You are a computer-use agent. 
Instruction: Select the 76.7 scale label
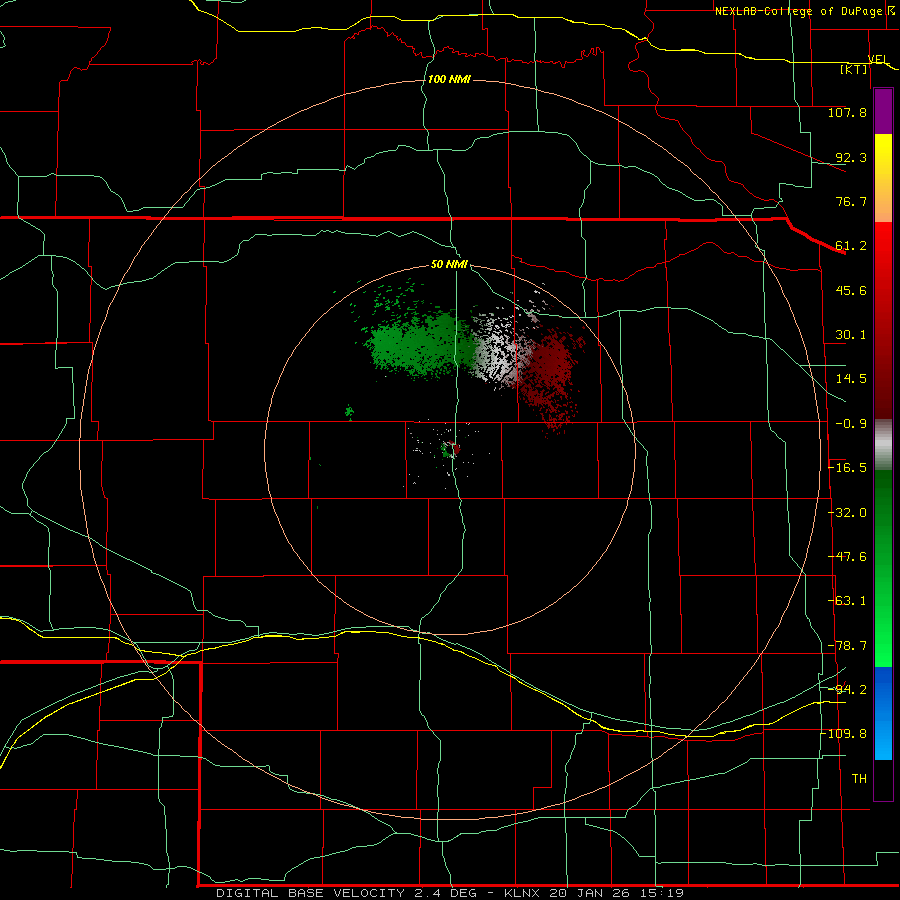[851, 201]
